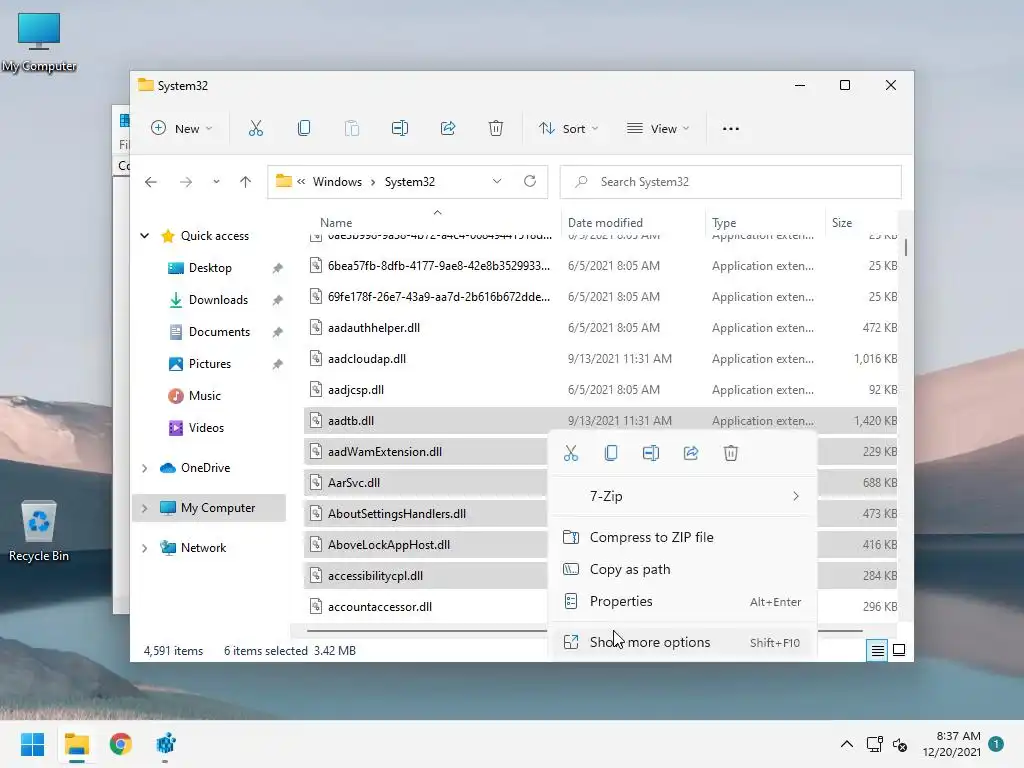Choose Copy as path
The image size is (1024, 768).
coord(682,569)
